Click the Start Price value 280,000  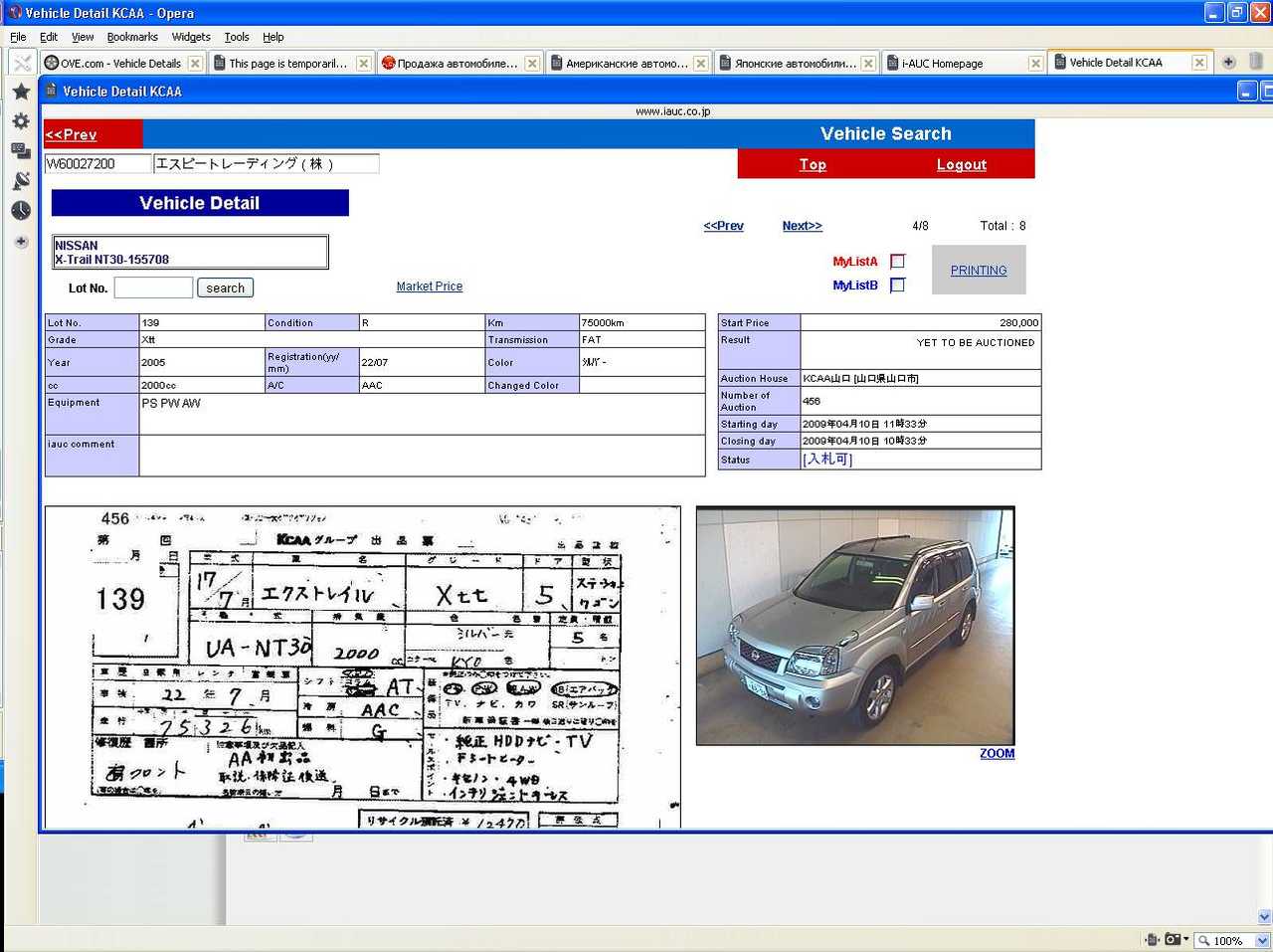1018,322
